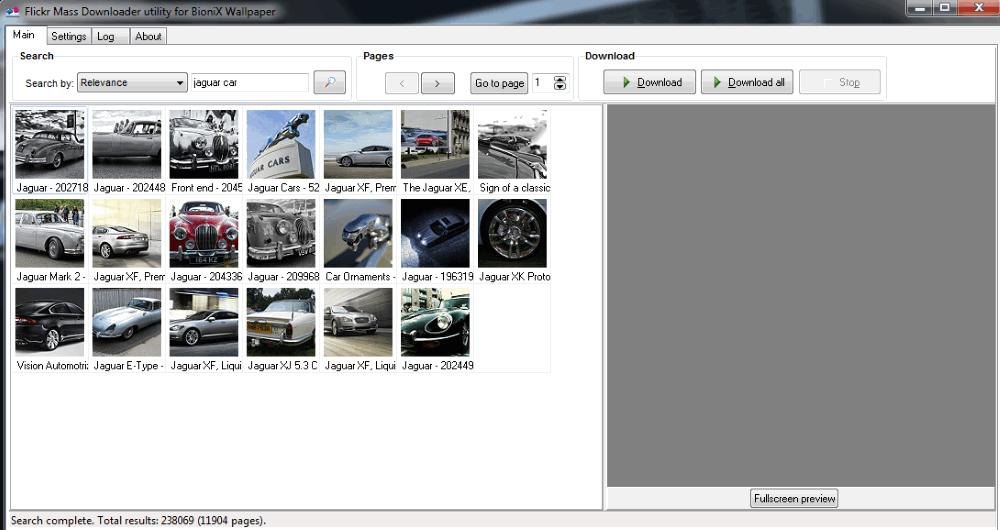Screen dimensions: 1000x530
Task: Click the 'jaguar car' search text field
Action: click(x=249, y=82)
